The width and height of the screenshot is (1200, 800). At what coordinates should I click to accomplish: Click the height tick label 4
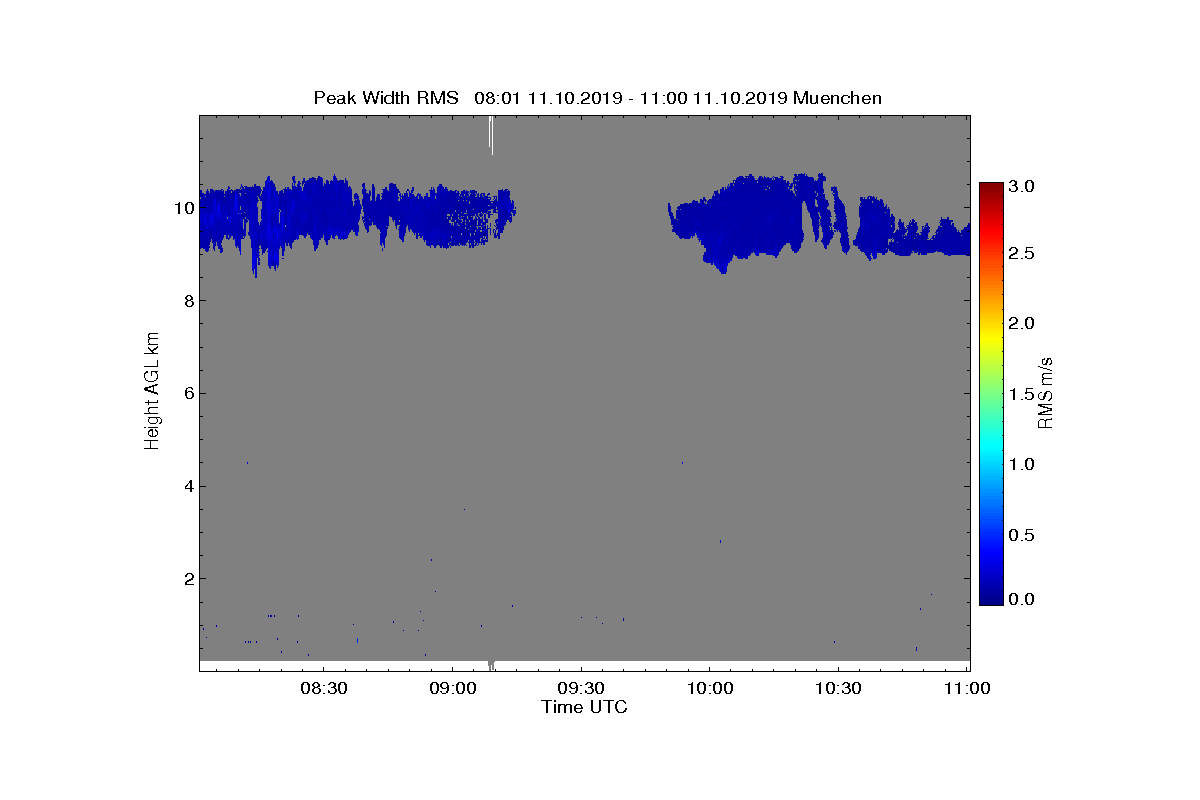187,486
